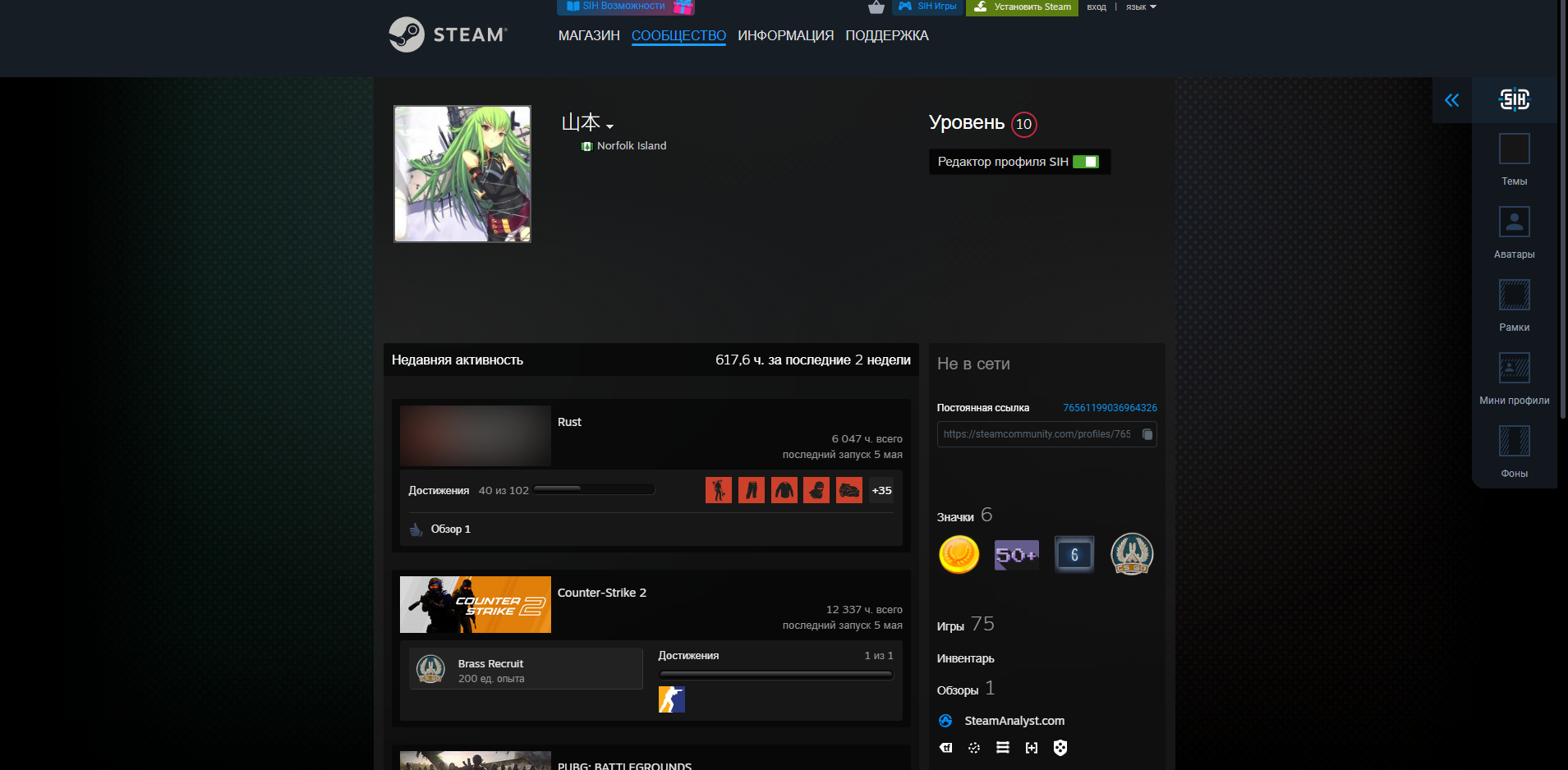Click Установить Steam button

(x=1023, y=7)
